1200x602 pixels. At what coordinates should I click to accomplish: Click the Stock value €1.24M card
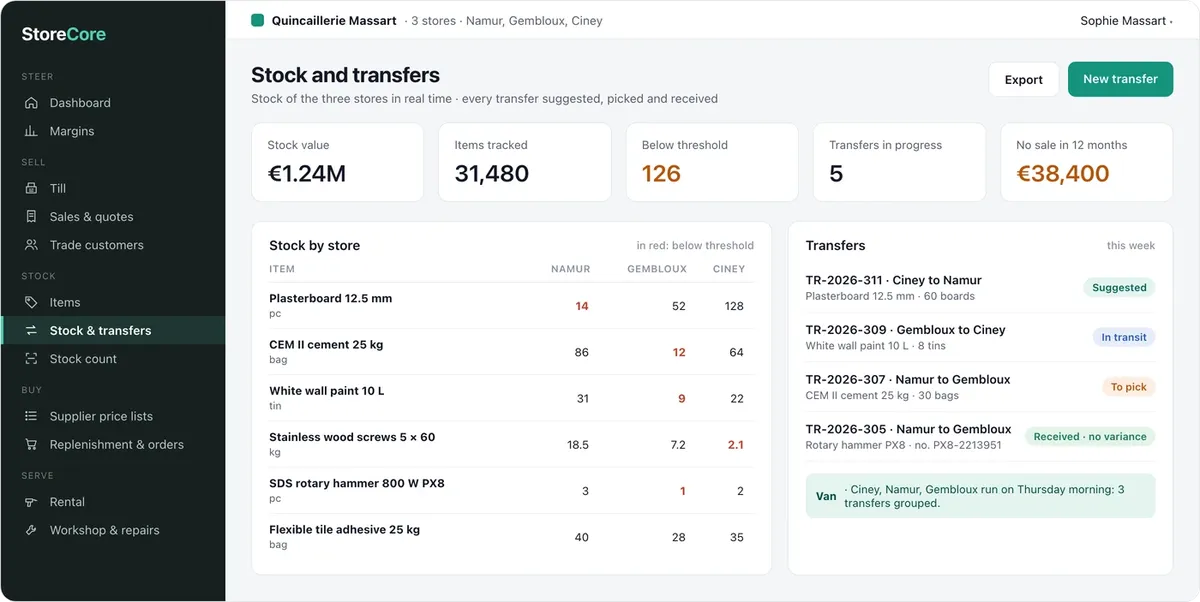coord(338,162)
